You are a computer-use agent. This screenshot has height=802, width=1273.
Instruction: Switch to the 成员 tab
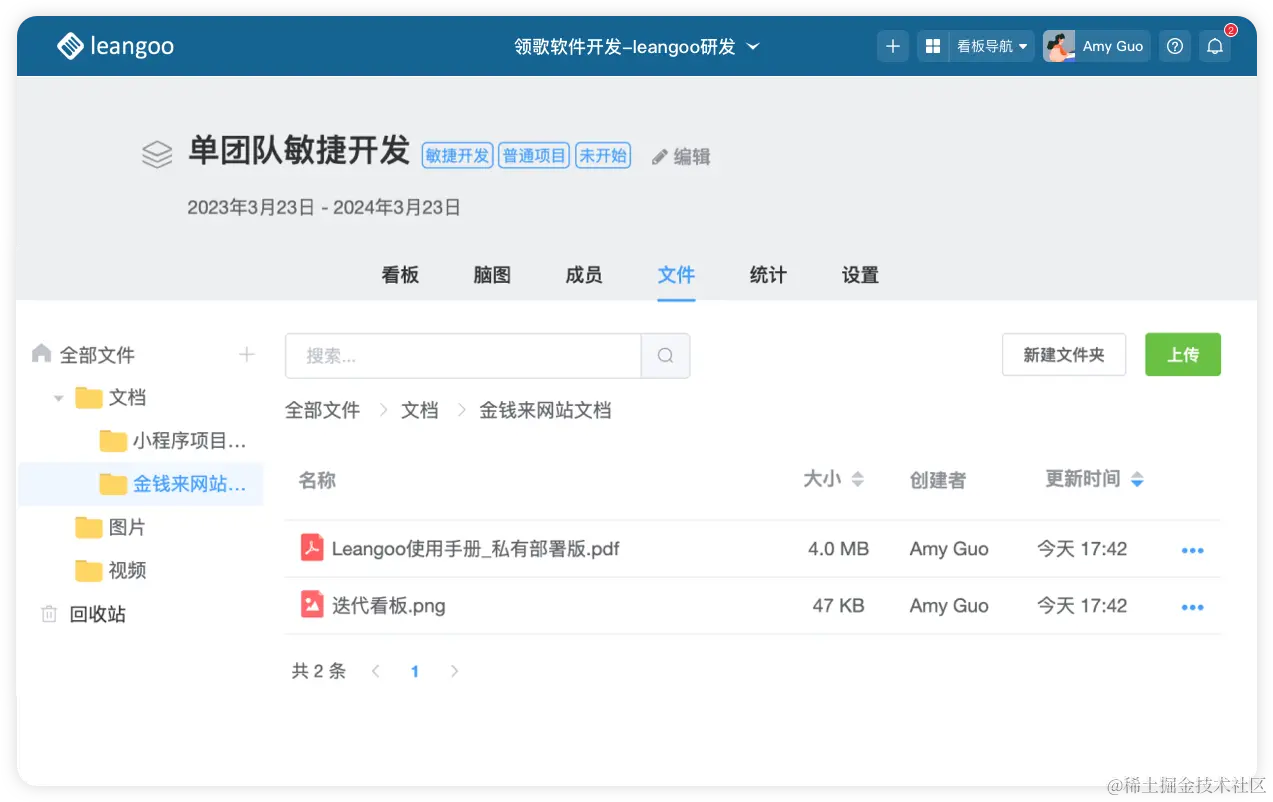tap(584, 275)
